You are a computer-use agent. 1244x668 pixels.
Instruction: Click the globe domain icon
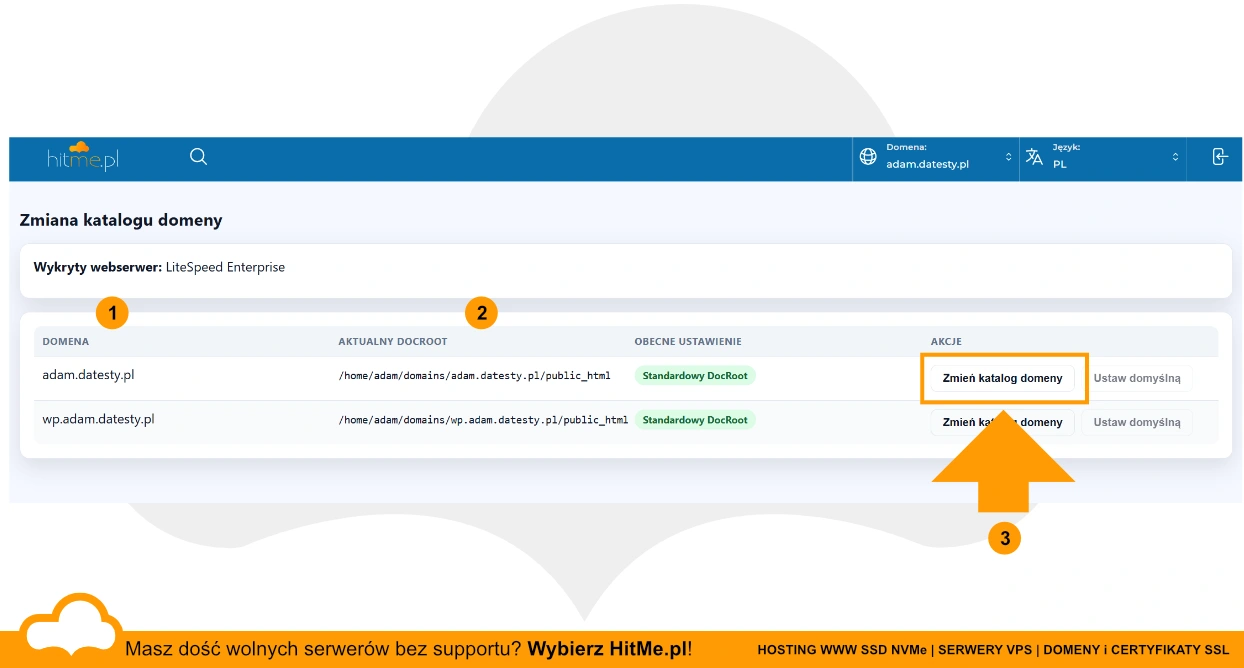[x=868, y=157]
